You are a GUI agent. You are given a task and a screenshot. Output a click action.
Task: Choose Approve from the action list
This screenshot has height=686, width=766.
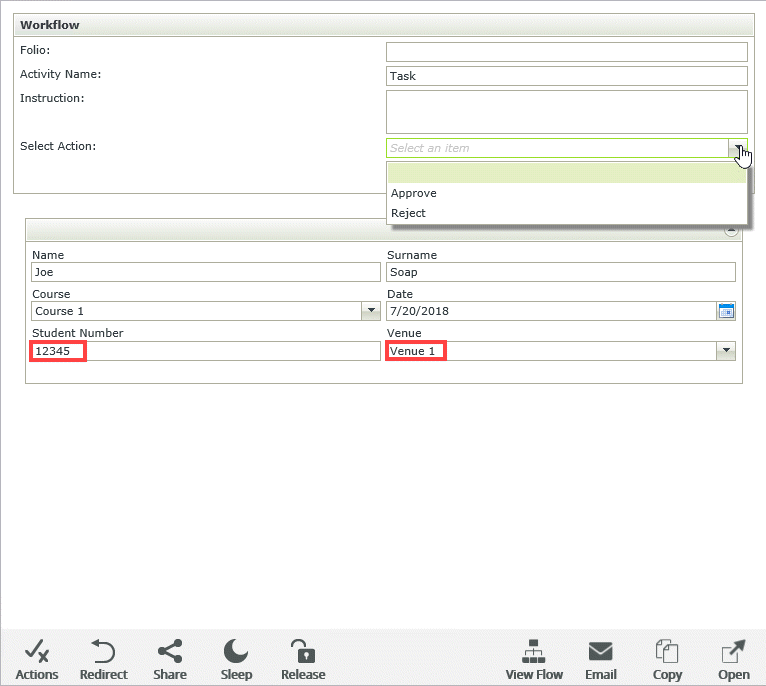point(567,193)
